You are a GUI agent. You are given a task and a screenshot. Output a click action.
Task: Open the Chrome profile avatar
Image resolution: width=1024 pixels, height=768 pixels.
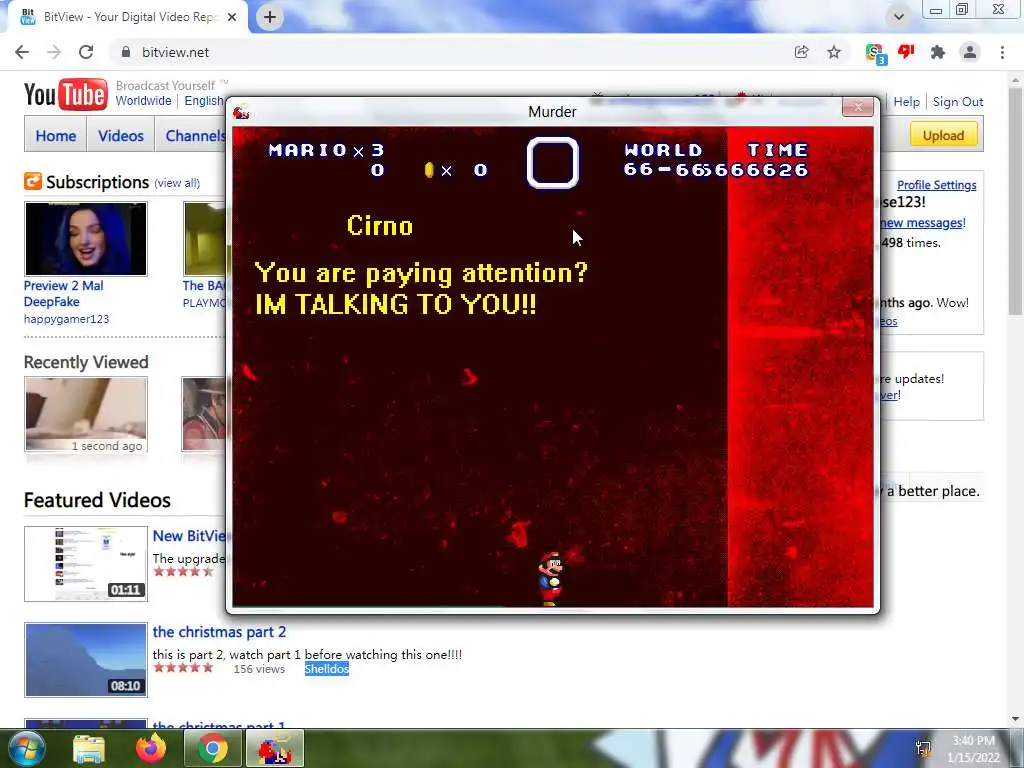[x=970, y=52]
